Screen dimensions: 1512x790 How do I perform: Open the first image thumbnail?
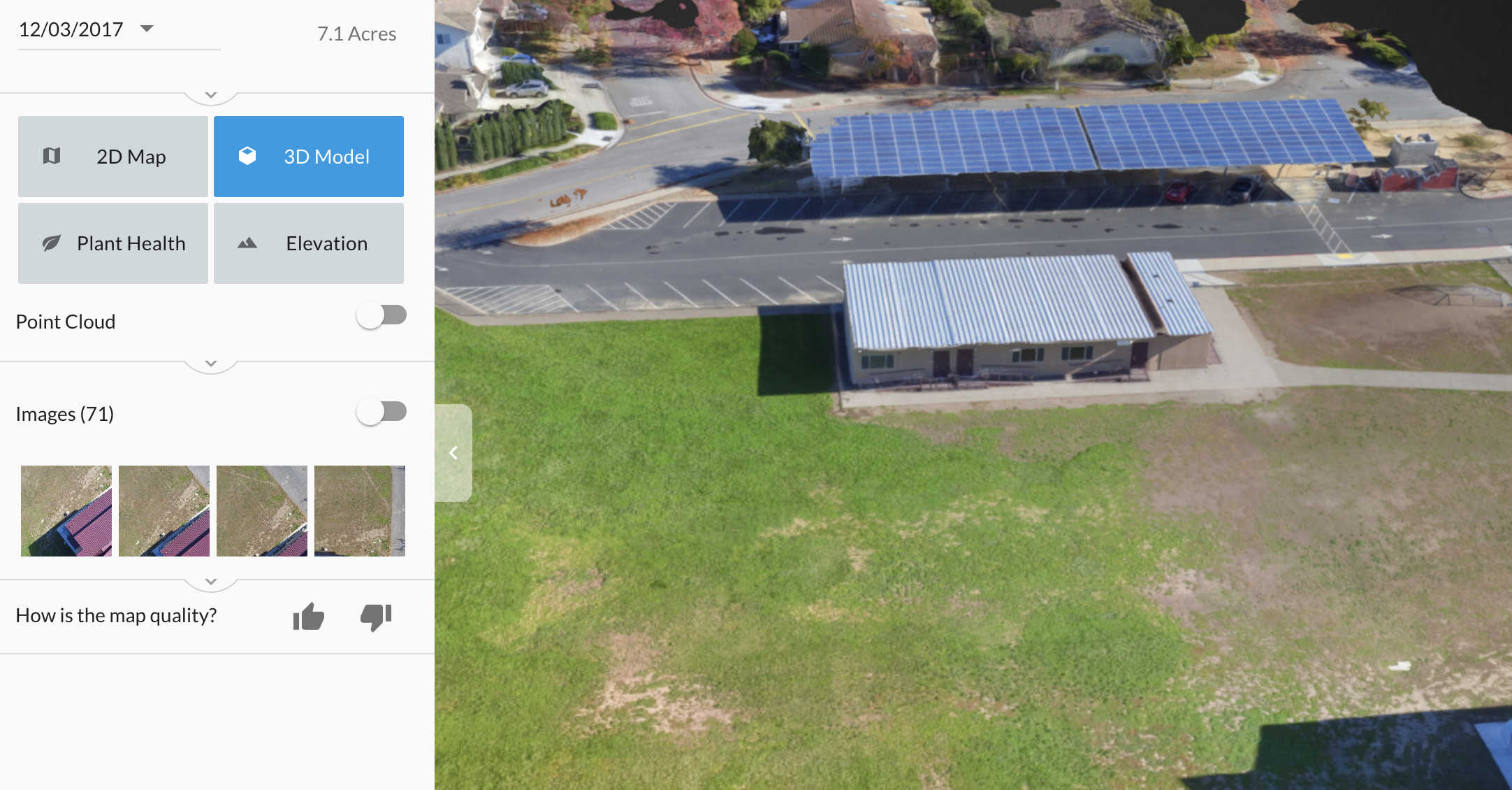[x=66, y=511]
